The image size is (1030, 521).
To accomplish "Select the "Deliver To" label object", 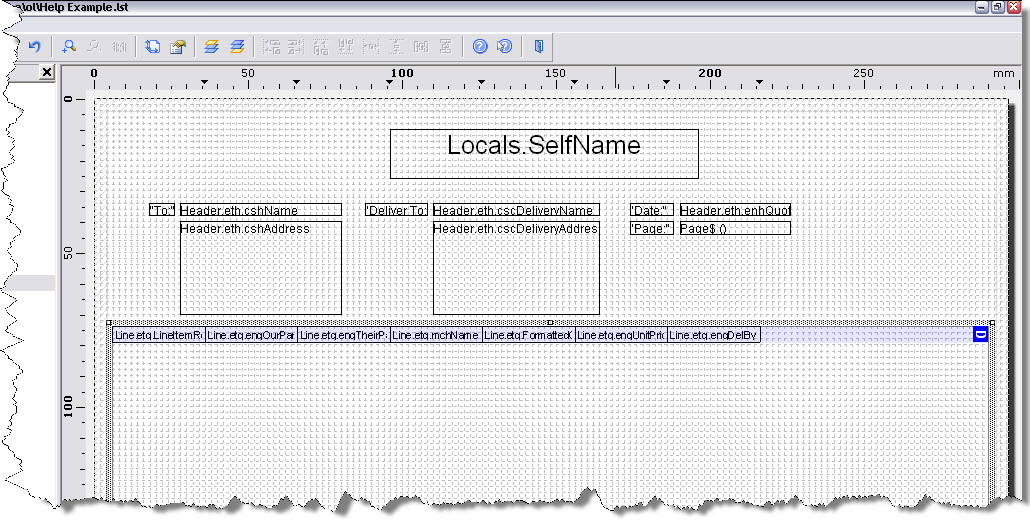I will [397, 210].
